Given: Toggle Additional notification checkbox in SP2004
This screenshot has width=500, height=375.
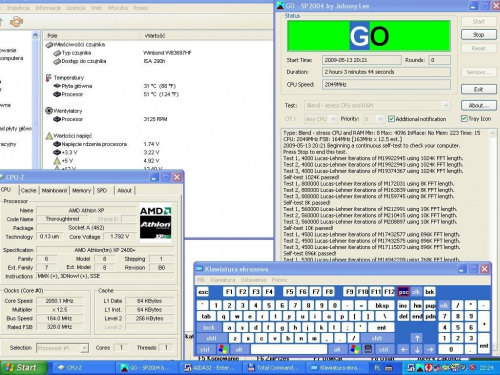Looking at the screenshot, I should coord(391,119).
